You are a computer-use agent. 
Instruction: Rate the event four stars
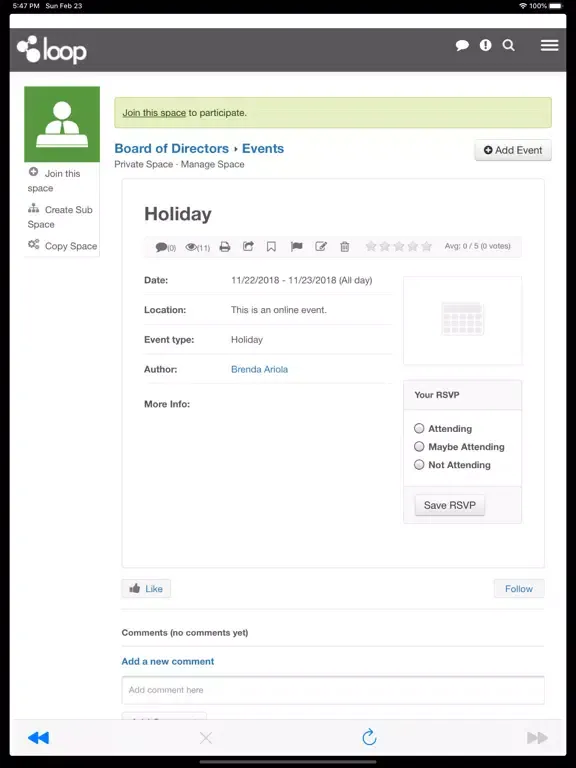click(x=413, y=246)
